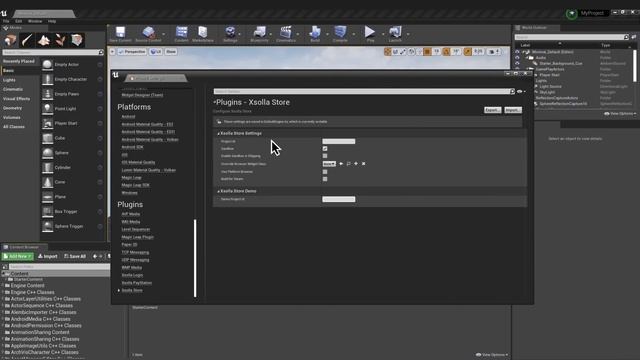The width and height of the screenshot is (640, 360).
Task: Click the Launch toolbar icon
Action: tap(395, 32)
